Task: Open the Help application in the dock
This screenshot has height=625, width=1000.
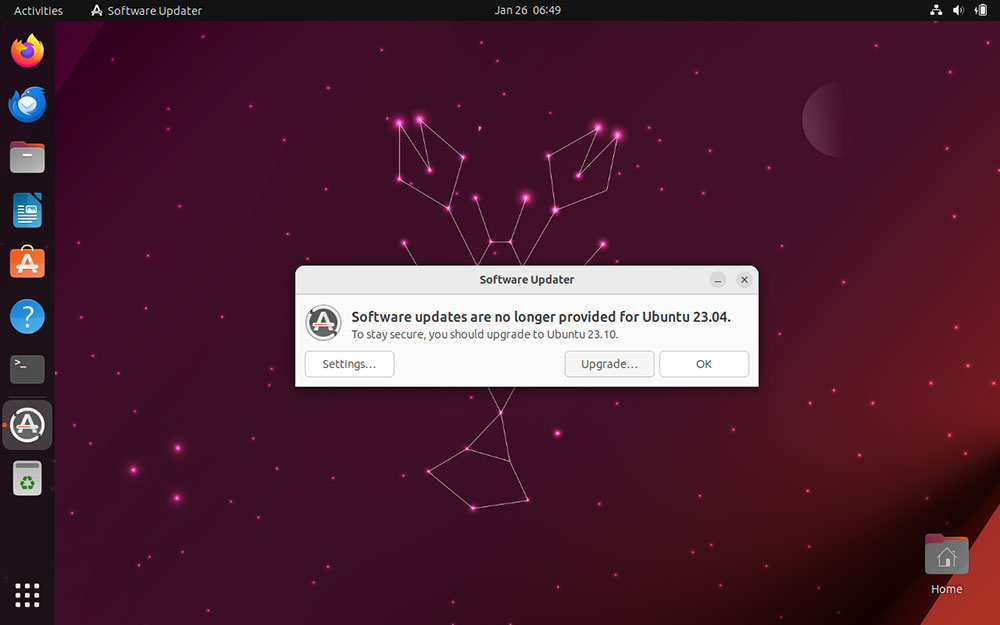Action: pos(27,316)
